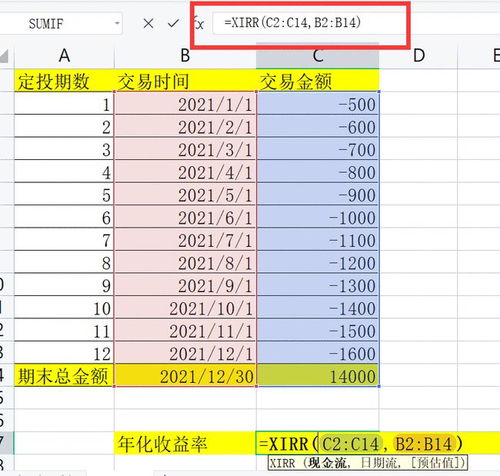Viewport: 500px width, 476px height.
Task: Select date cell 2021/8/1
Action: pos(185,262)
